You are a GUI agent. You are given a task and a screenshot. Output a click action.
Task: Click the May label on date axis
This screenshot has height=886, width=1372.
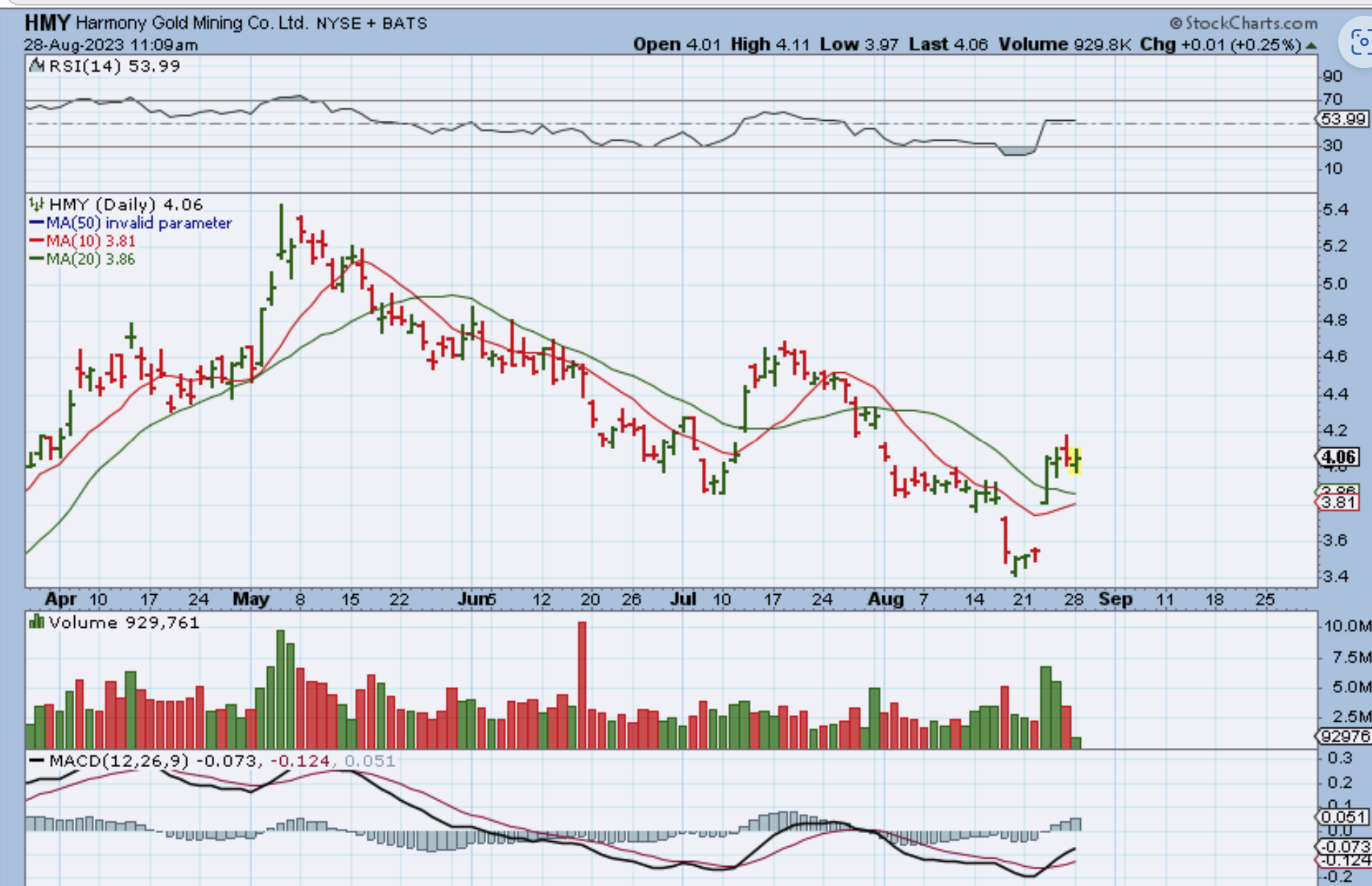click(251, 599)
